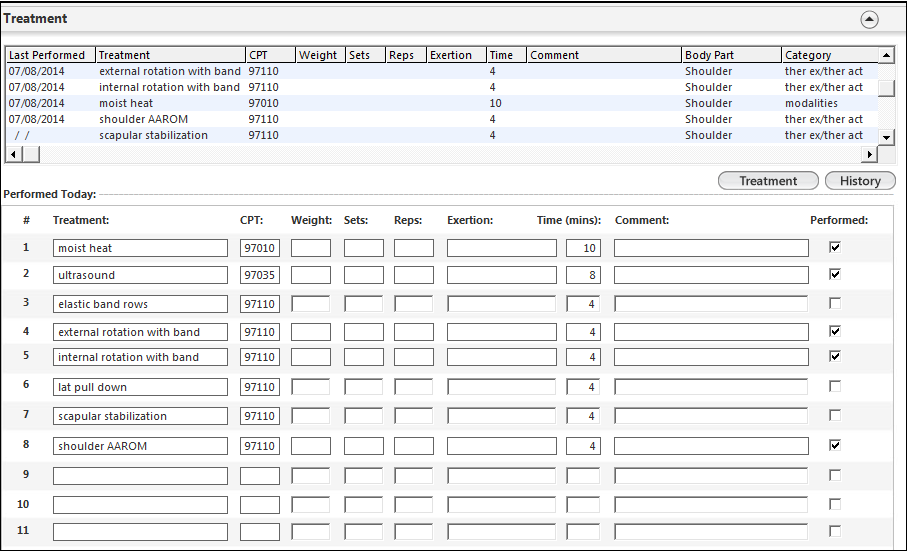Click horizontal scrollbar right arrow
The image size is (907, 551).
pyautogui.click(x=869, y=154)
